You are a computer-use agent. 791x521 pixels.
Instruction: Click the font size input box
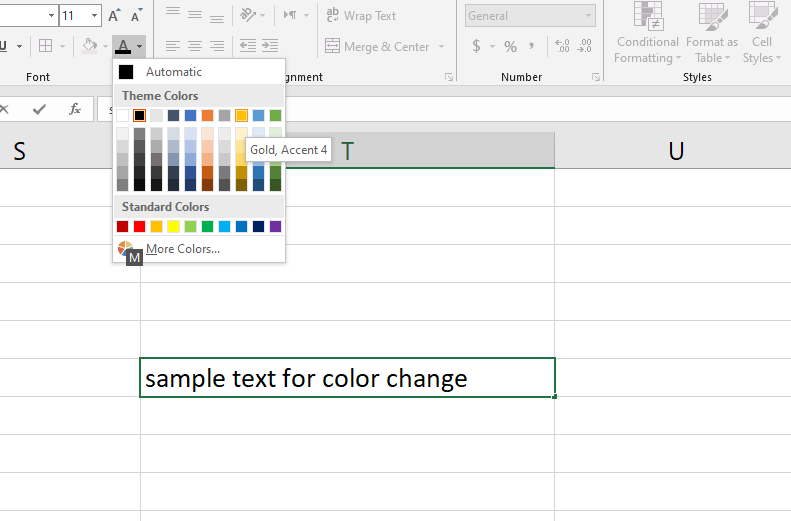click(75, 16)
